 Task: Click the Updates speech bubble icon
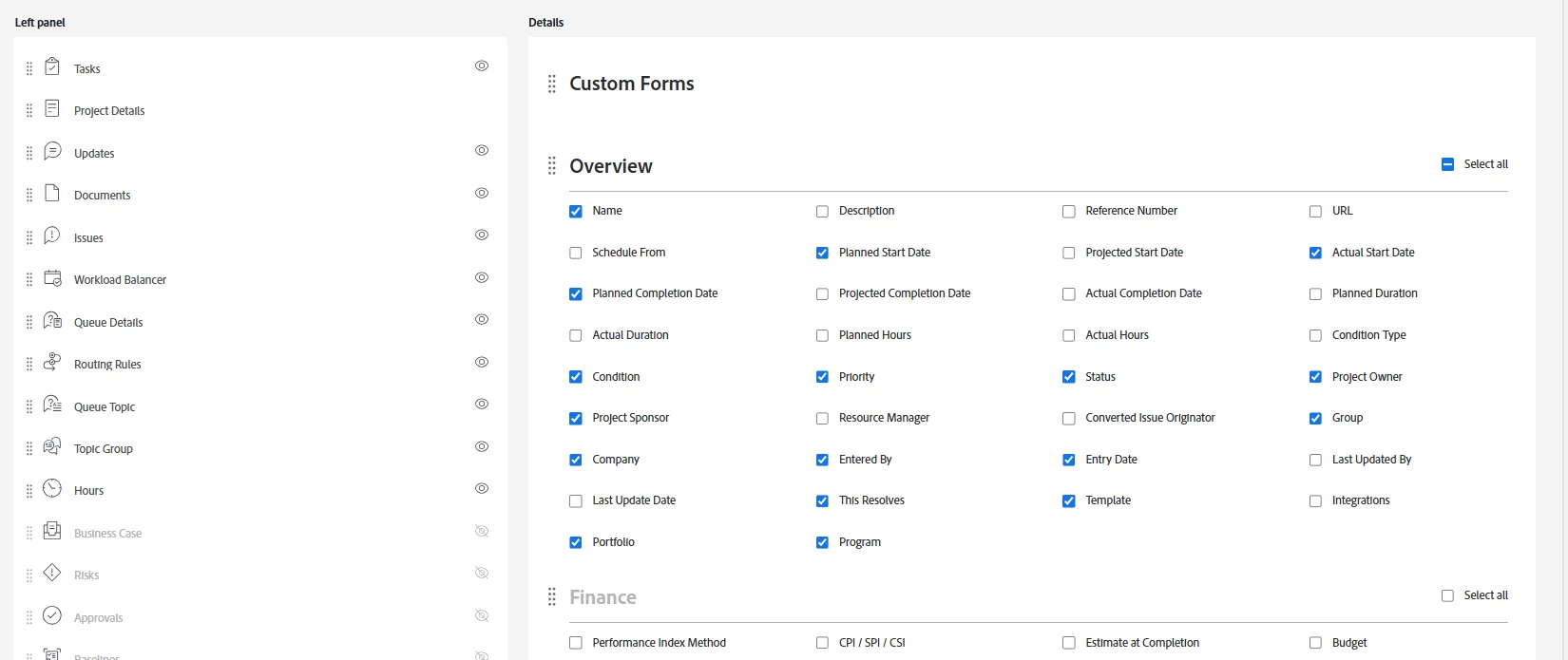coord(52,152)
